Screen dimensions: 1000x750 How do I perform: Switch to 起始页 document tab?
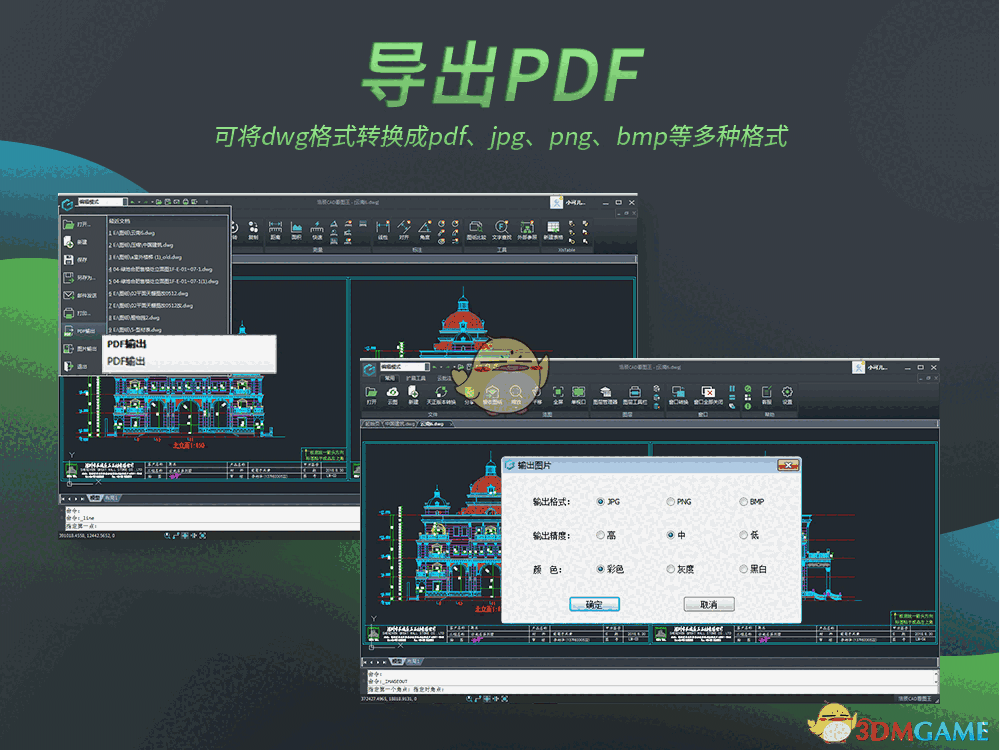(372, 423)
